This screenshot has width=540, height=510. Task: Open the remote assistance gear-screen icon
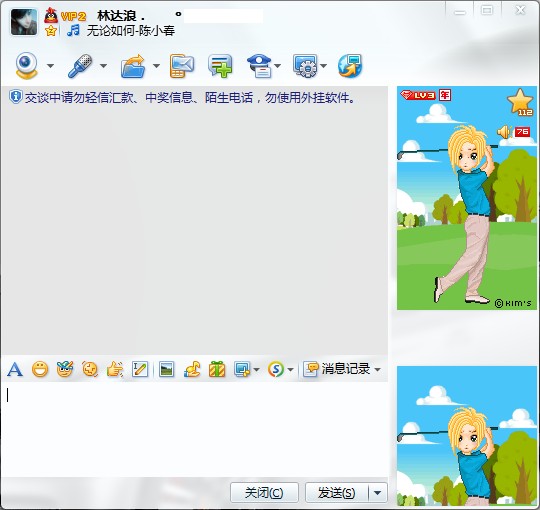tap(305, 65)
